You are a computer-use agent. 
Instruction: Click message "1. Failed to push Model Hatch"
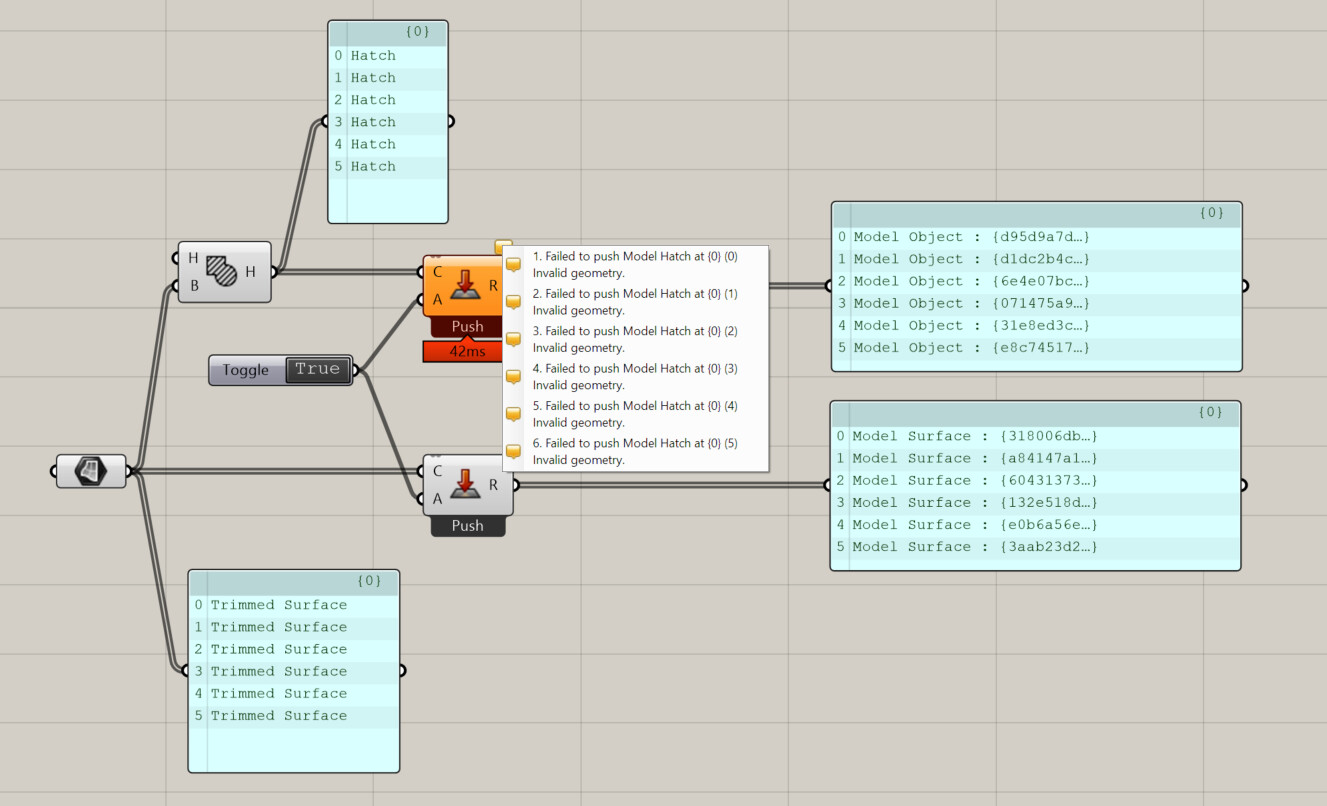click(636, 265)
